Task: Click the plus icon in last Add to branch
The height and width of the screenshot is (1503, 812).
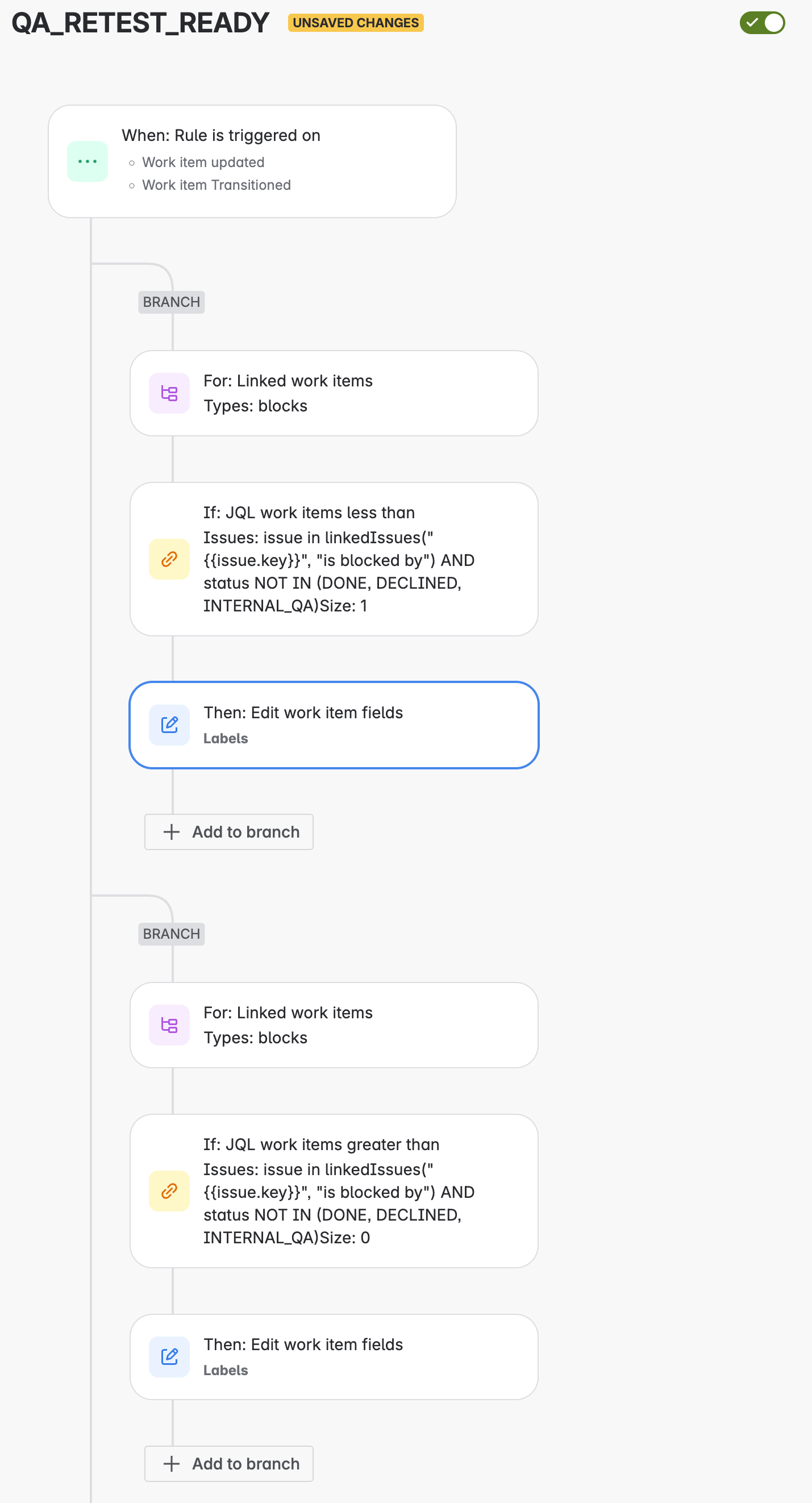Action: tap(172, 1464)
